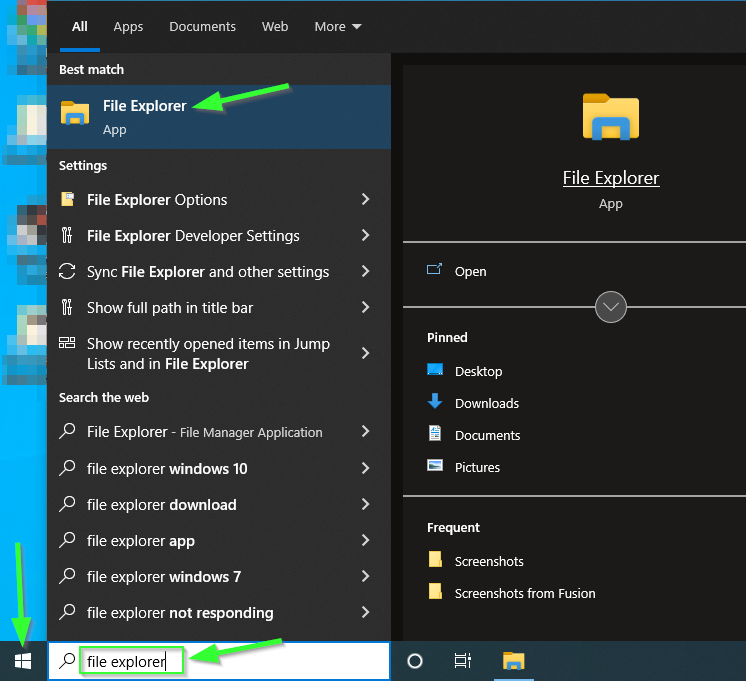Open the frequent Screenshots folder

488,561
